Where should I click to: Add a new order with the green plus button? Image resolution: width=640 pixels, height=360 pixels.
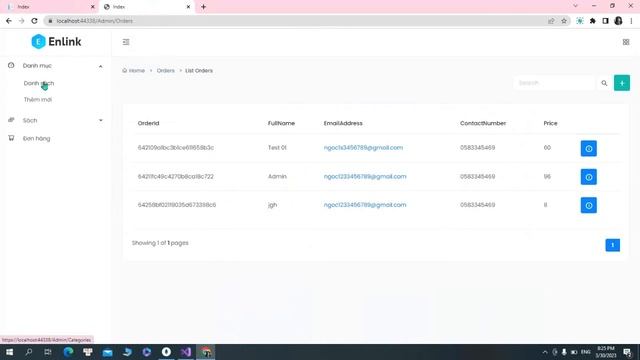coord(622,83)
